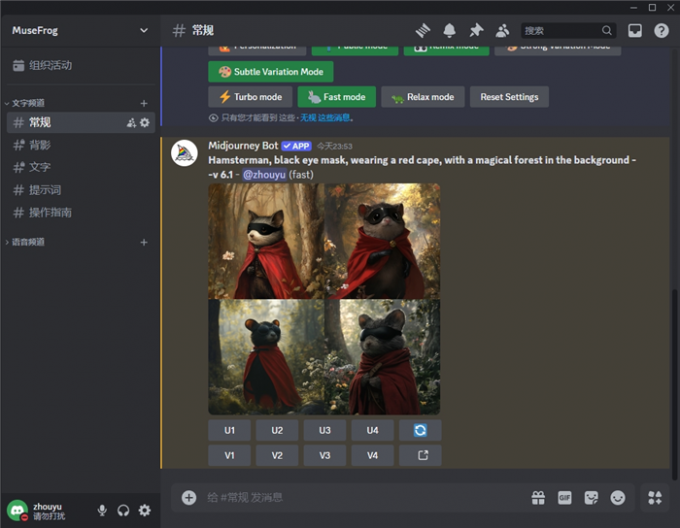The height and width of the screenshot is (528, 680).
Task: Switch to the 文字 channel
Action: coord(81,168)
